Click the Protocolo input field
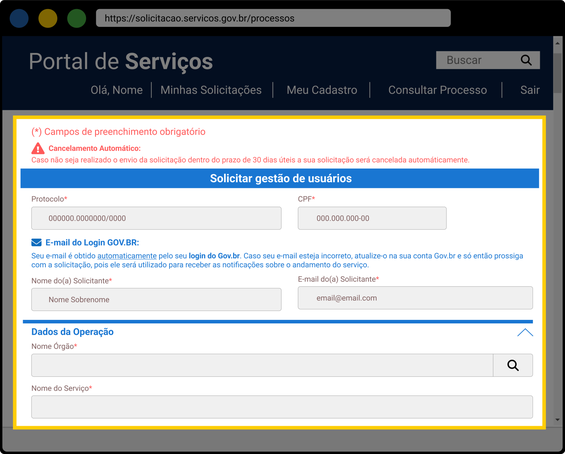 (x=156, y=218)
